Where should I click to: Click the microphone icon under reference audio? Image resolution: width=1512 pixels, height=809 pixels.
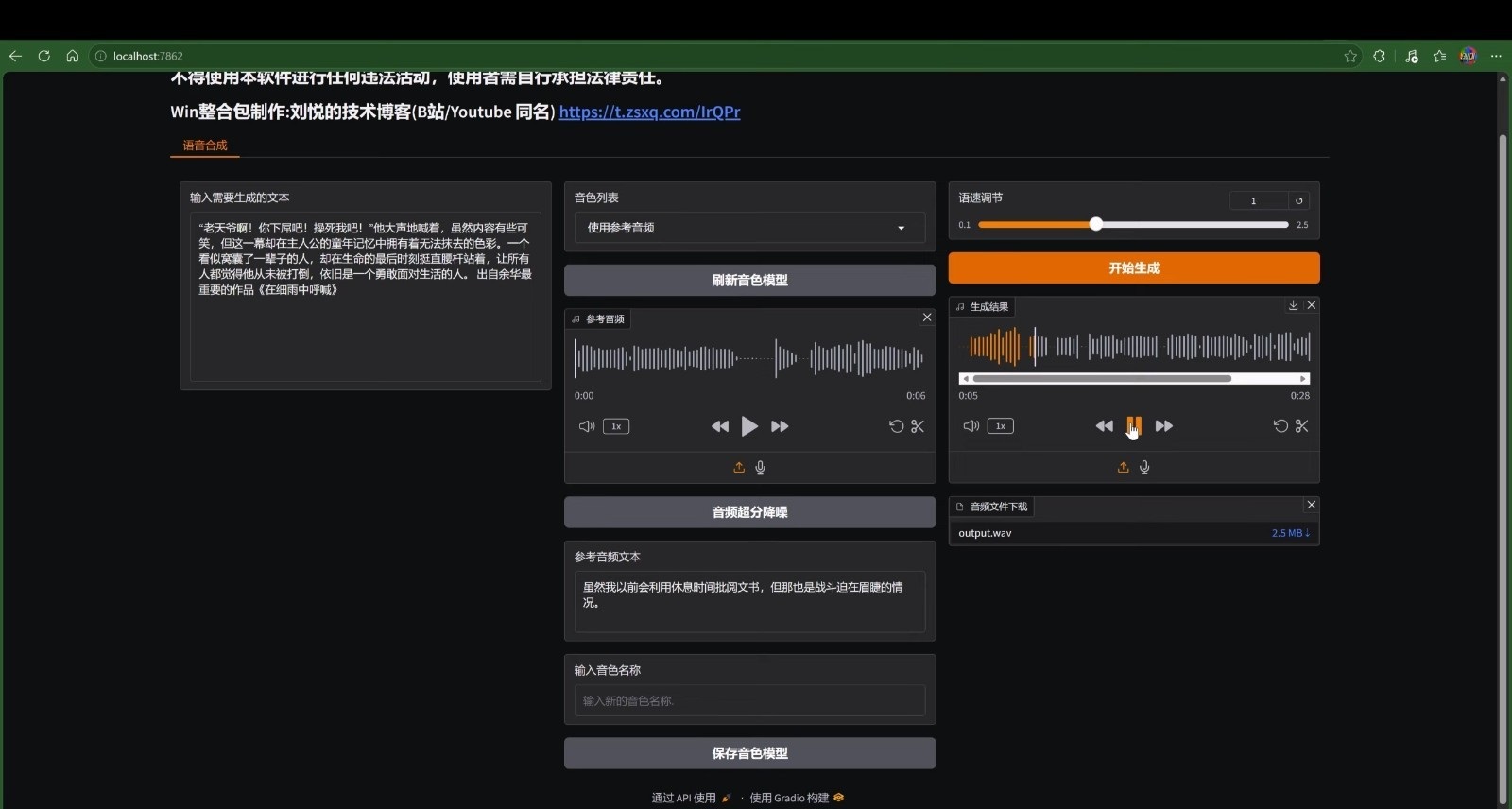tap(761, 468)
